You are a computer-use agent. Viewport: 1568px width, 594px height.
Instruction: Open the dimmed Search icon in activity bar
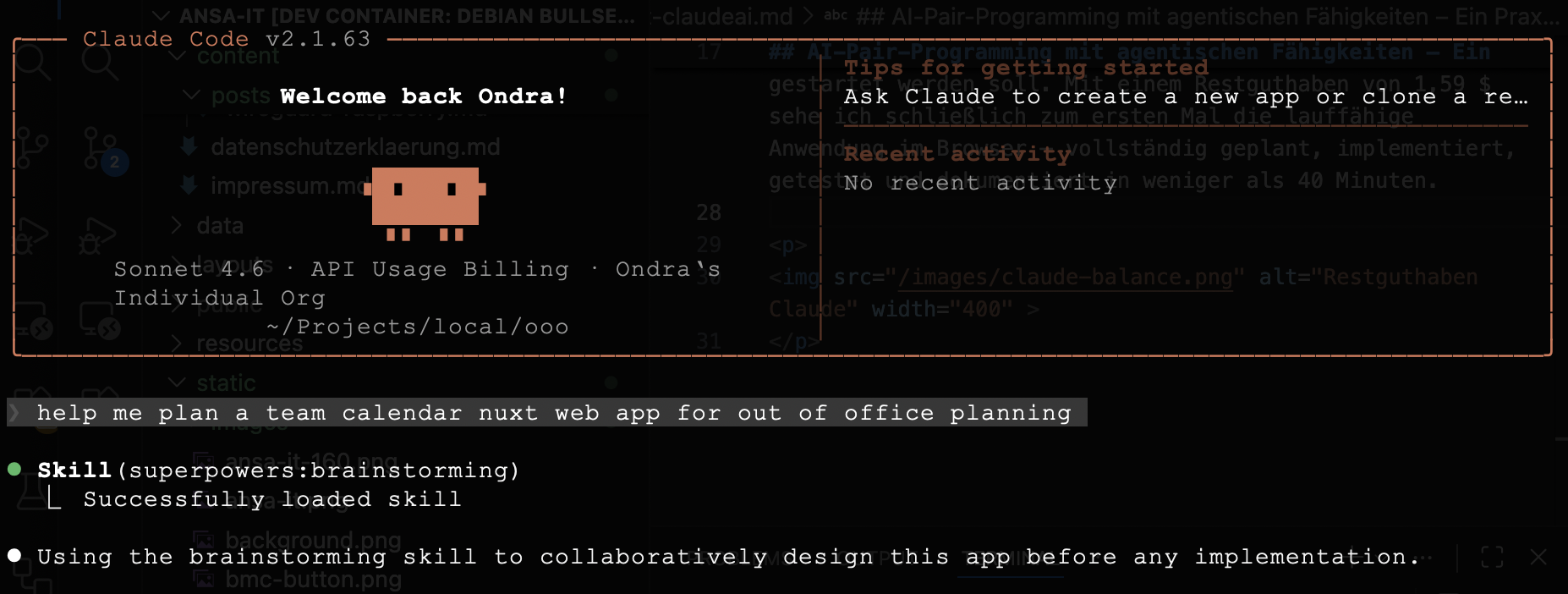[100, 63]
